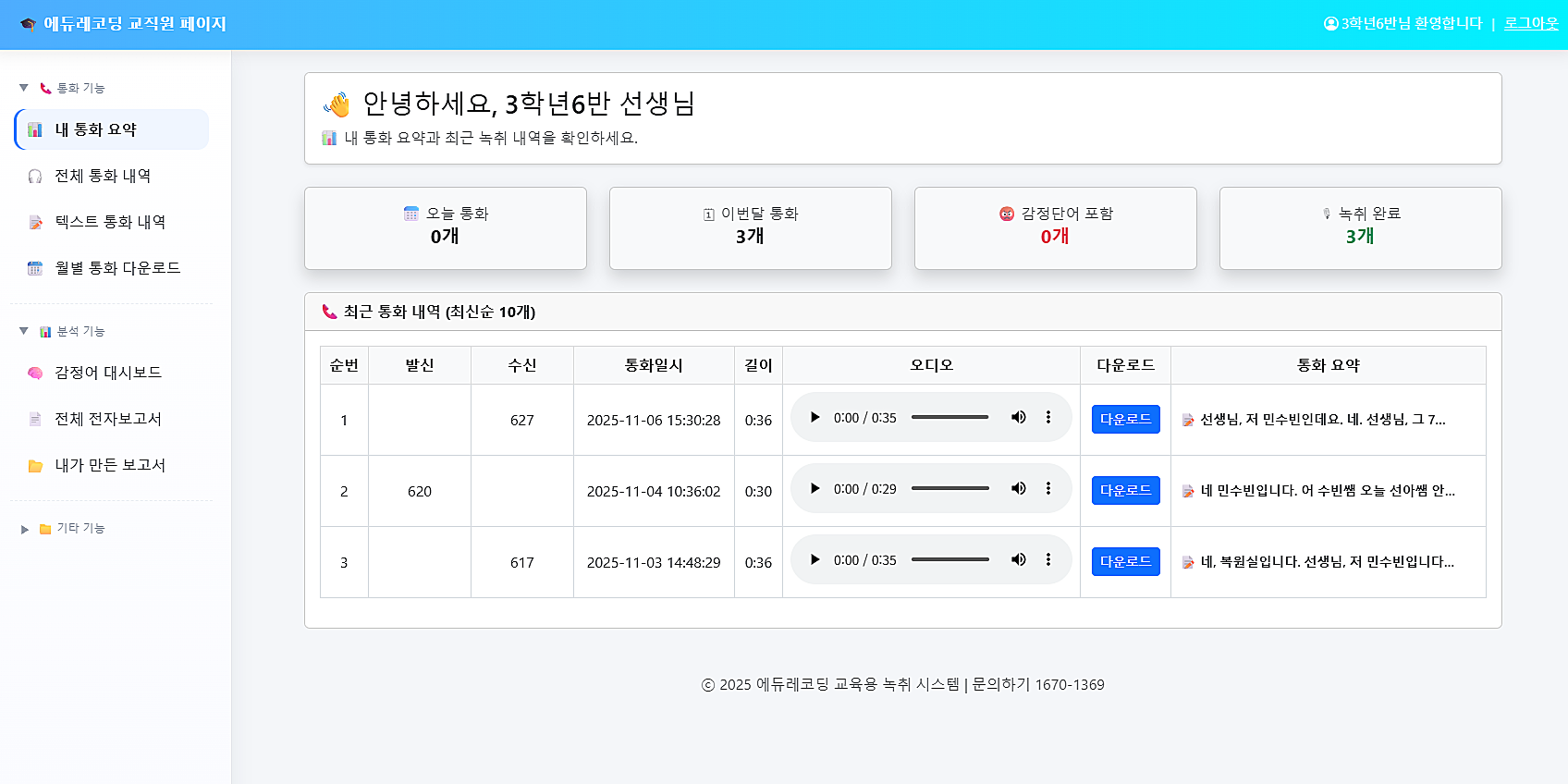Mute audio of the 14:48:29 call
This screenshot has height=784, width=1568.
1019,559
